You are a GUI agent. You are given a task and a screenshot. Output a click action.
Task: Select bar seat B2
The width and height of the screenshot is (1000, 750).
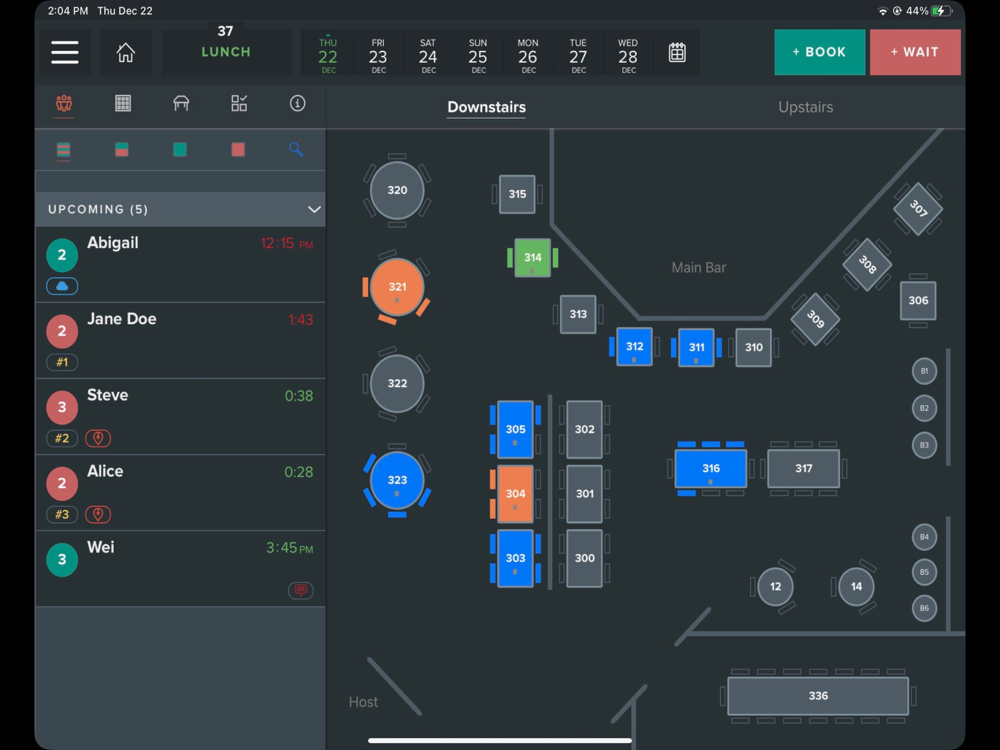[x=924, y=408]
